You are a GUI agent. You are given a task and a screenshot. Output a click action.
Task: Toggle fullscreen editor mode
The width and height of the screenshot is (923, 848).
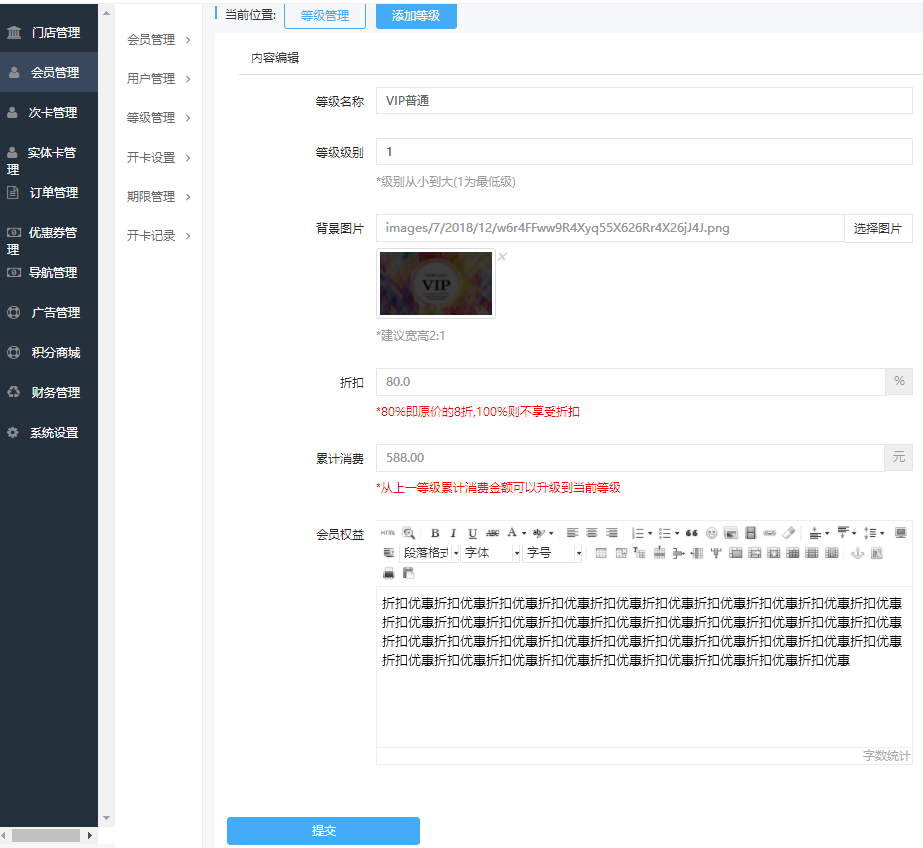click(900, 533)
